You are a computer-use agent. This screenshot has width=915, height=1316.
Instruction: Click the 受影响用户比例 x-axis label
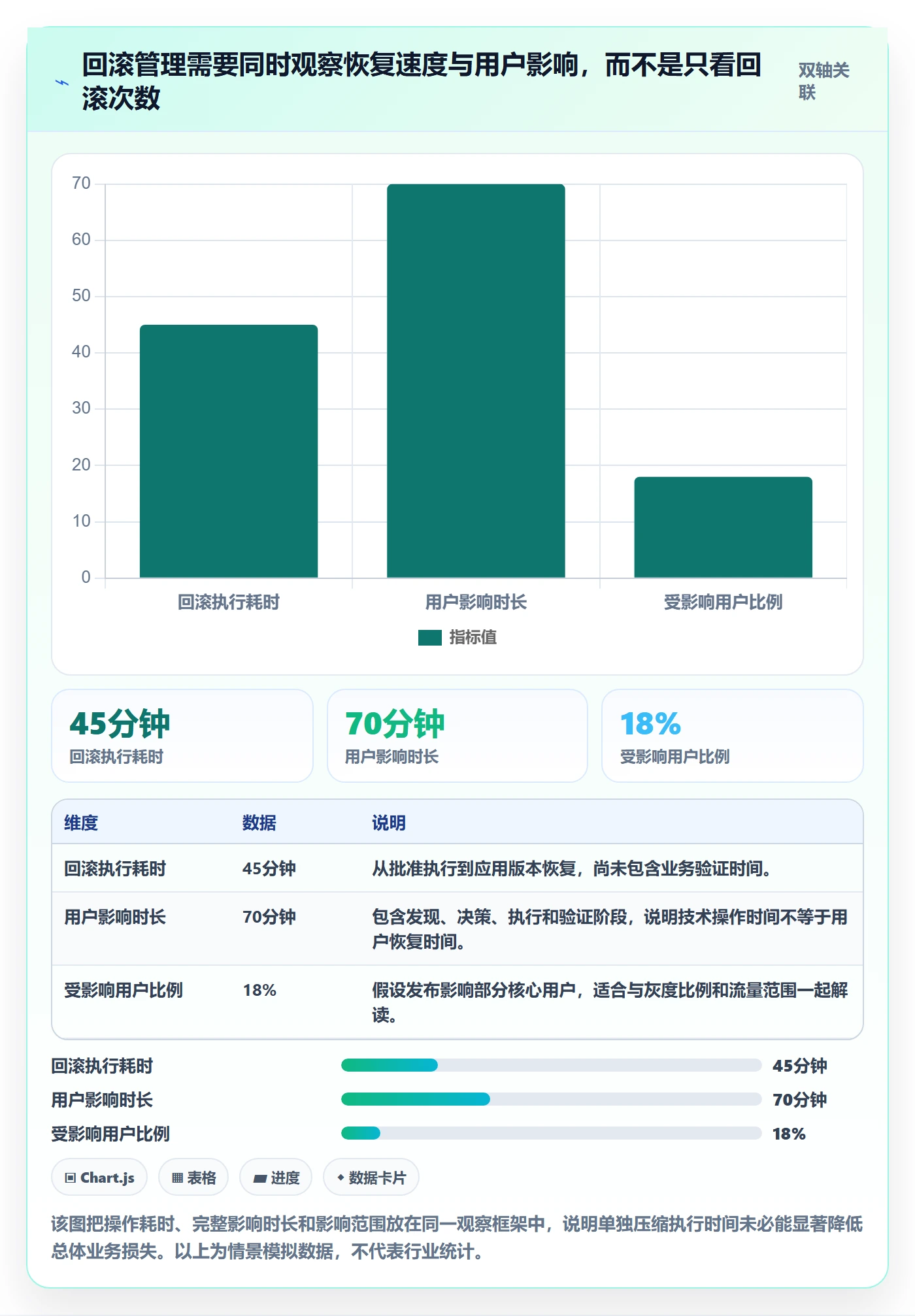723,602
